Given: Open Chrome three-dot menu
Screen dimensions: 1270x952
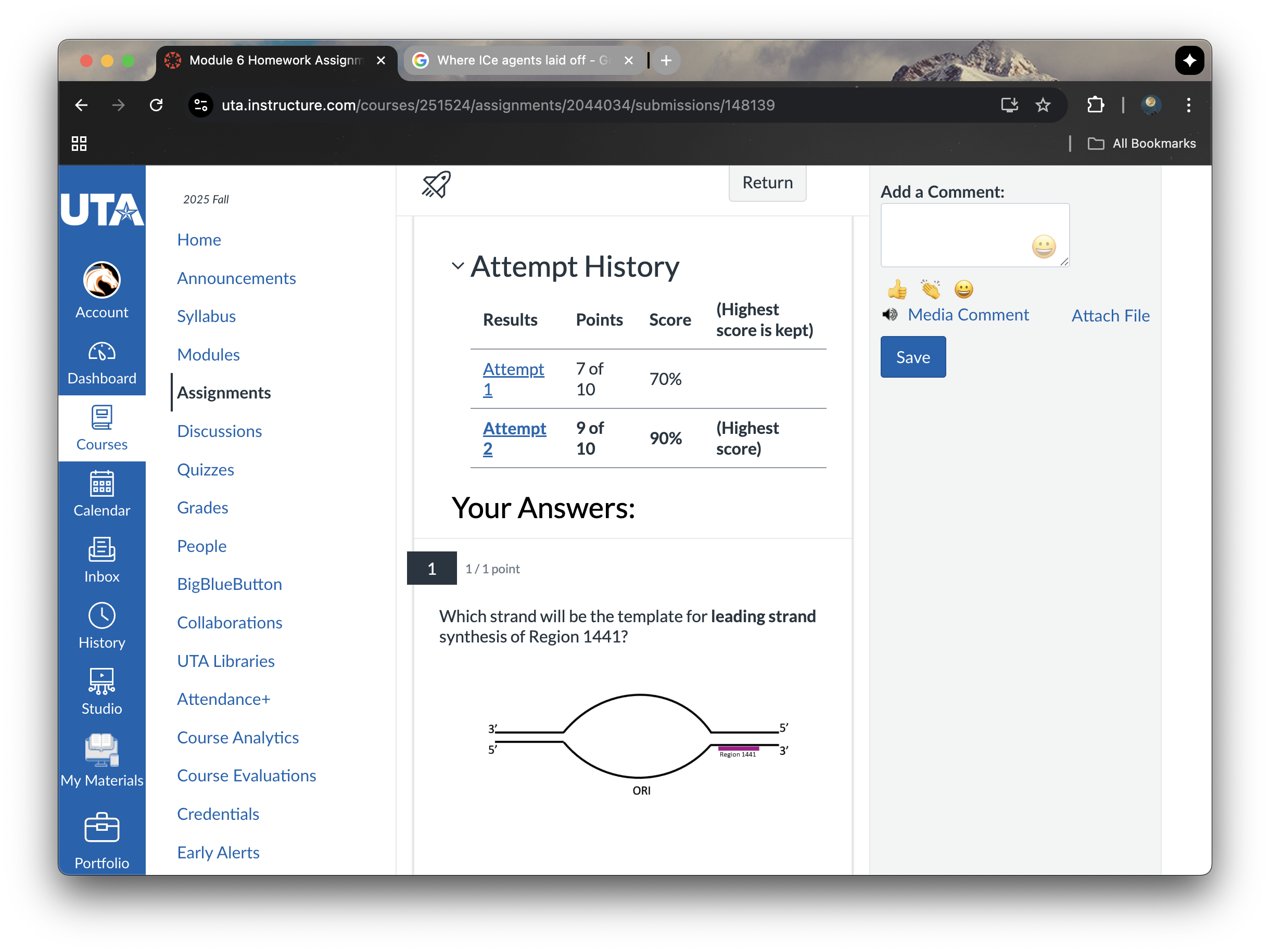Looking at the screenshot, I should pyautogui.click(x=1188, y=105).
